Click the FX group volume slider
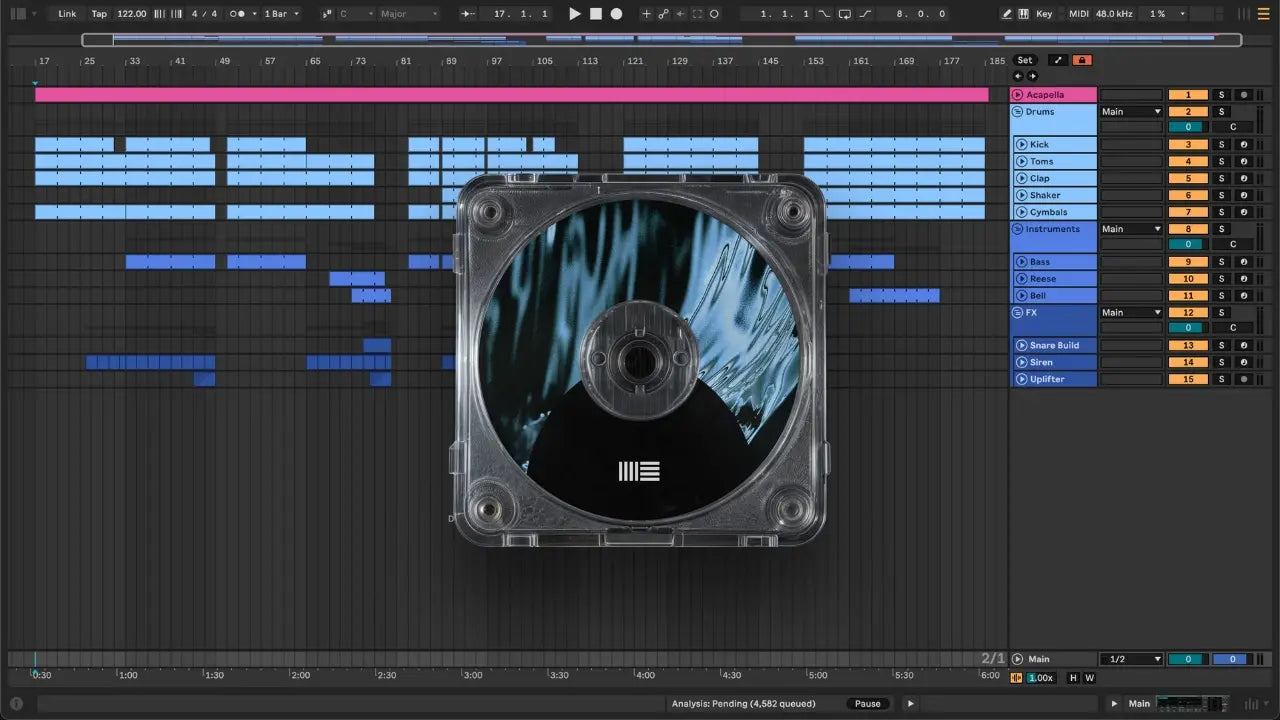The height and width of the screenshot is (720, 1280). point(1188,328)
